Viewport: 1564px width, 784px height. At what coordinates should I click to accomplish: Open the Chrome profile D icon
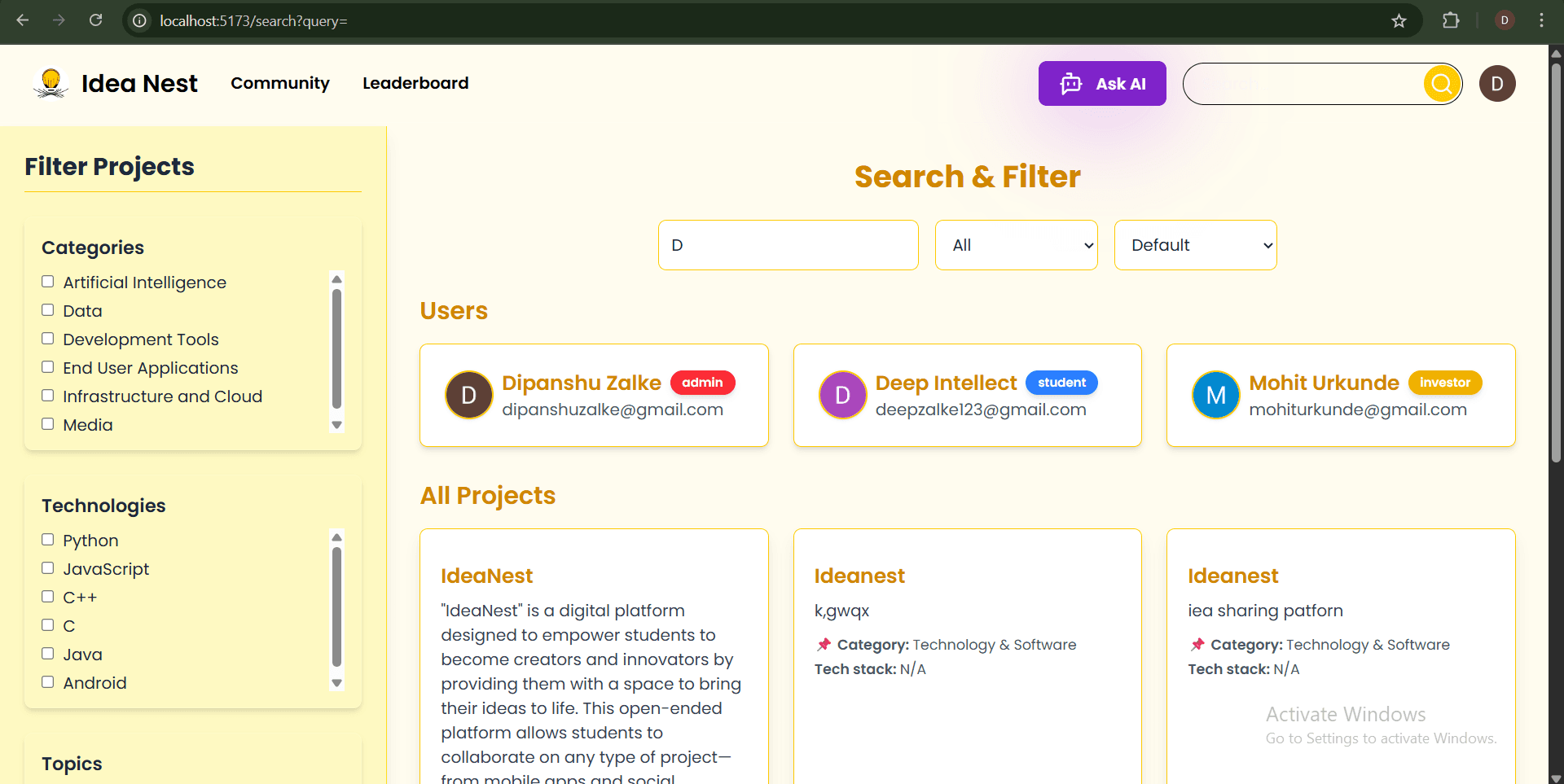tap(1505, 20)
